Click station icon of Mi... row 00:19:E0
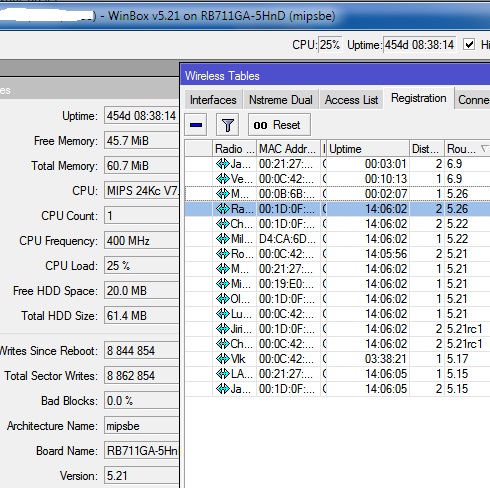The width and height of the screenshot is (490, 488). click(x=222, y=284)
